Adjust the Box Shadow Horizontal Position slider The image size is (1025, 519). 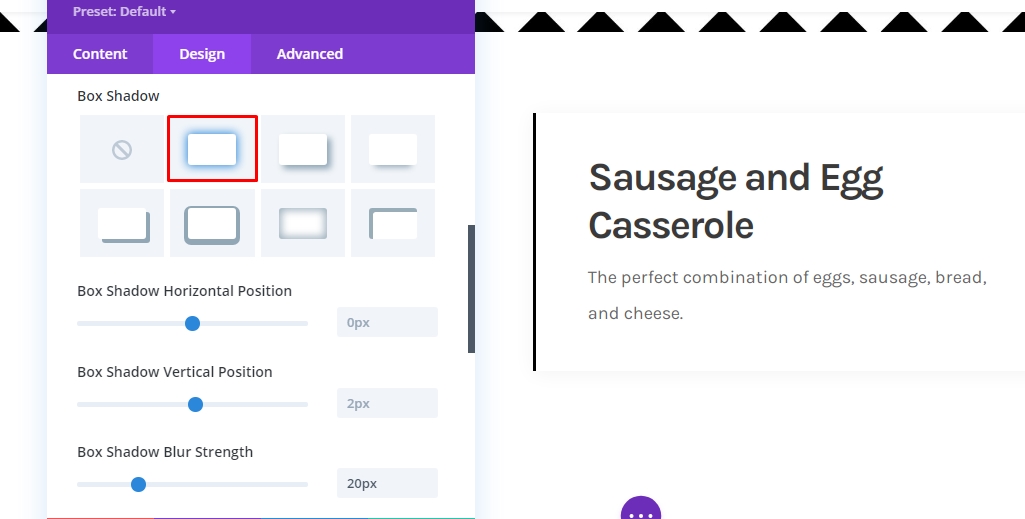tap(192, 324)
